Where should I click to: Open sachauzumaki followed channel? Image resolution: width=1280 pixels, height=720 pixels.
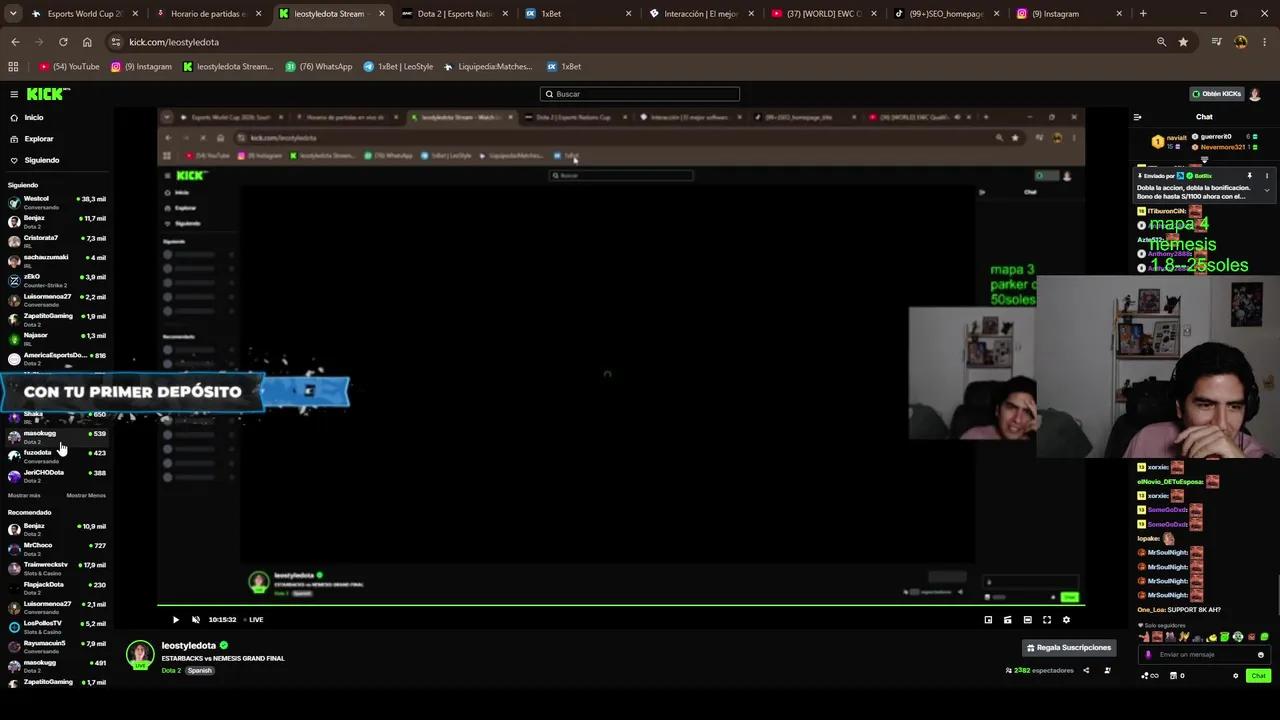[56, 260]
